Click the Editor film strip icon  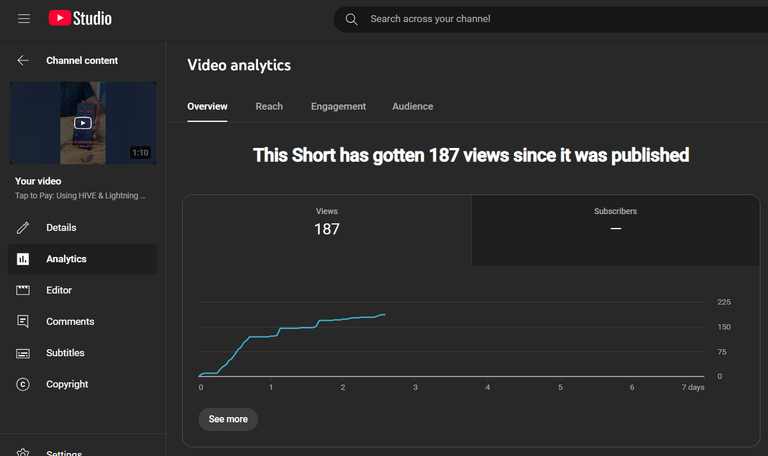23,290
